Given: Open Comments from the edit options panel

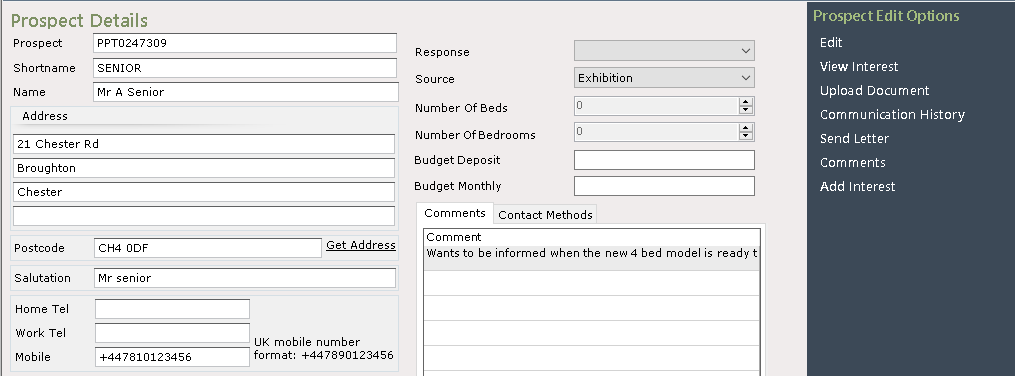Looking at the screenshot, I should [853, 162].
